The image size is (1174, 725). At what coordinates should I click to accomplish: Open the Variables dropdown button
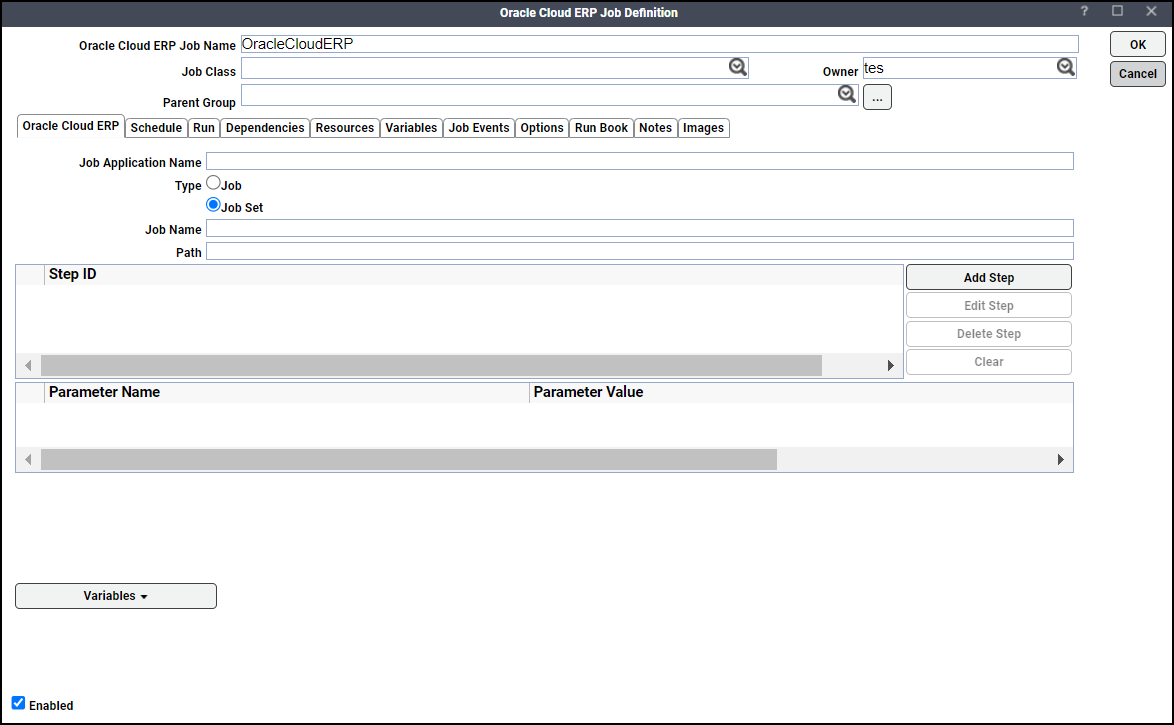pyautogui.click(x=116, y=596)
